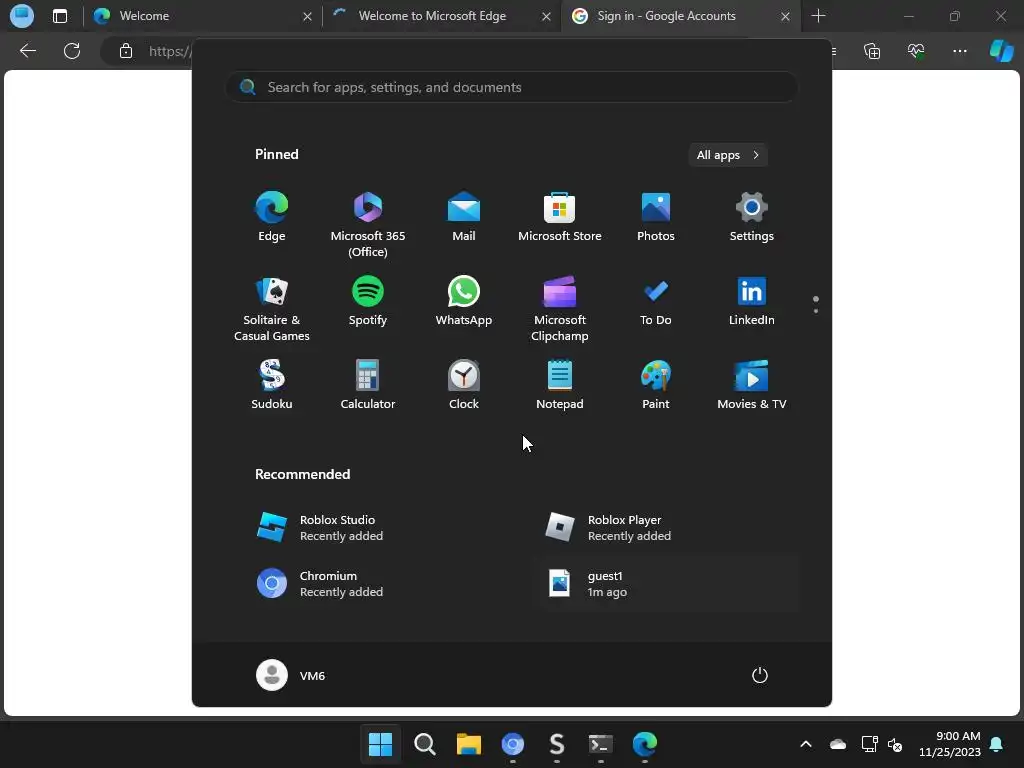The image size is (1024, 768).
Task: Open Edge tab actions menu
Action: [59, 16]
